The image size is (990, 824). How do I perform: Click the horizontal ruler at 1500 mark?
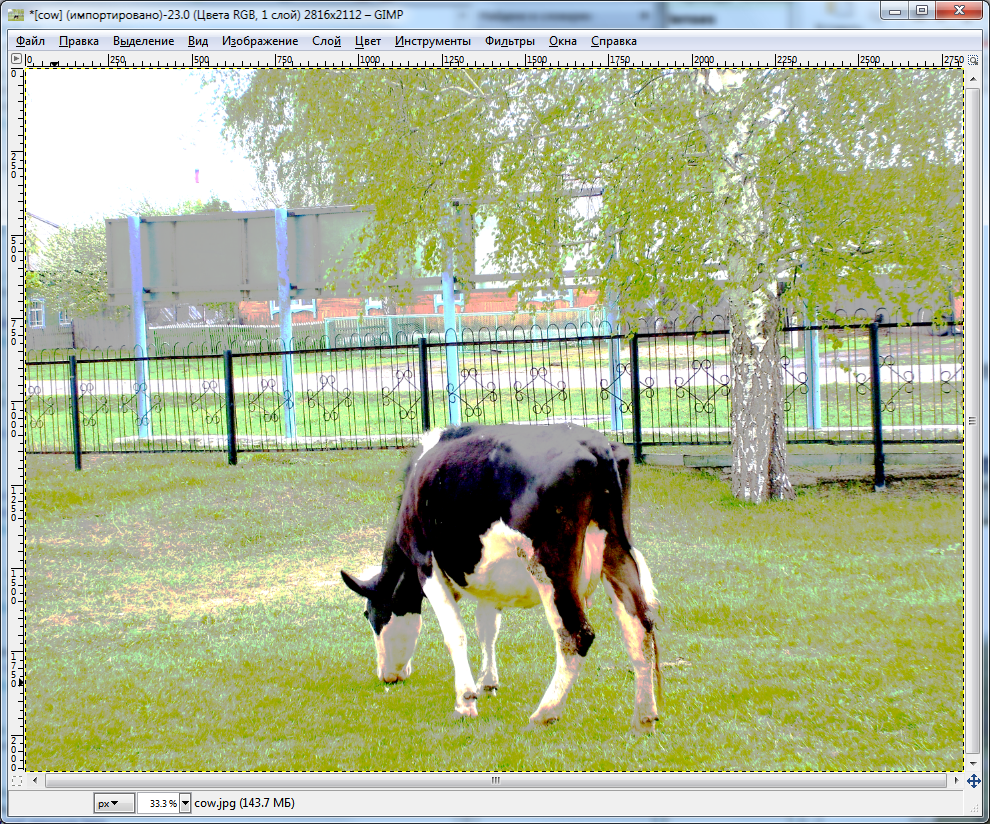pyautogui.click(x=536, y=60)
